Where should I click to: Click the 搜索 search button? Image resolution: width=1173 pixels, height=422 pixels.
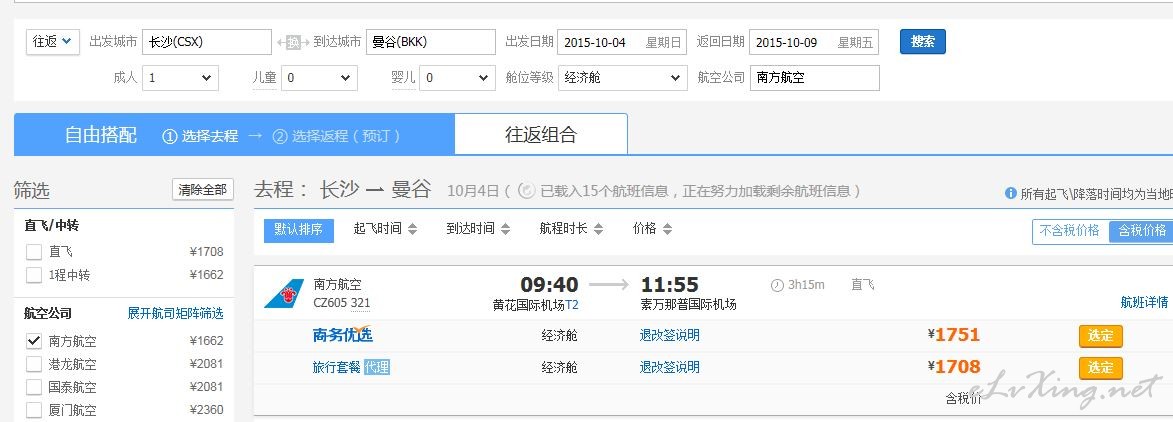click(922, 42)
